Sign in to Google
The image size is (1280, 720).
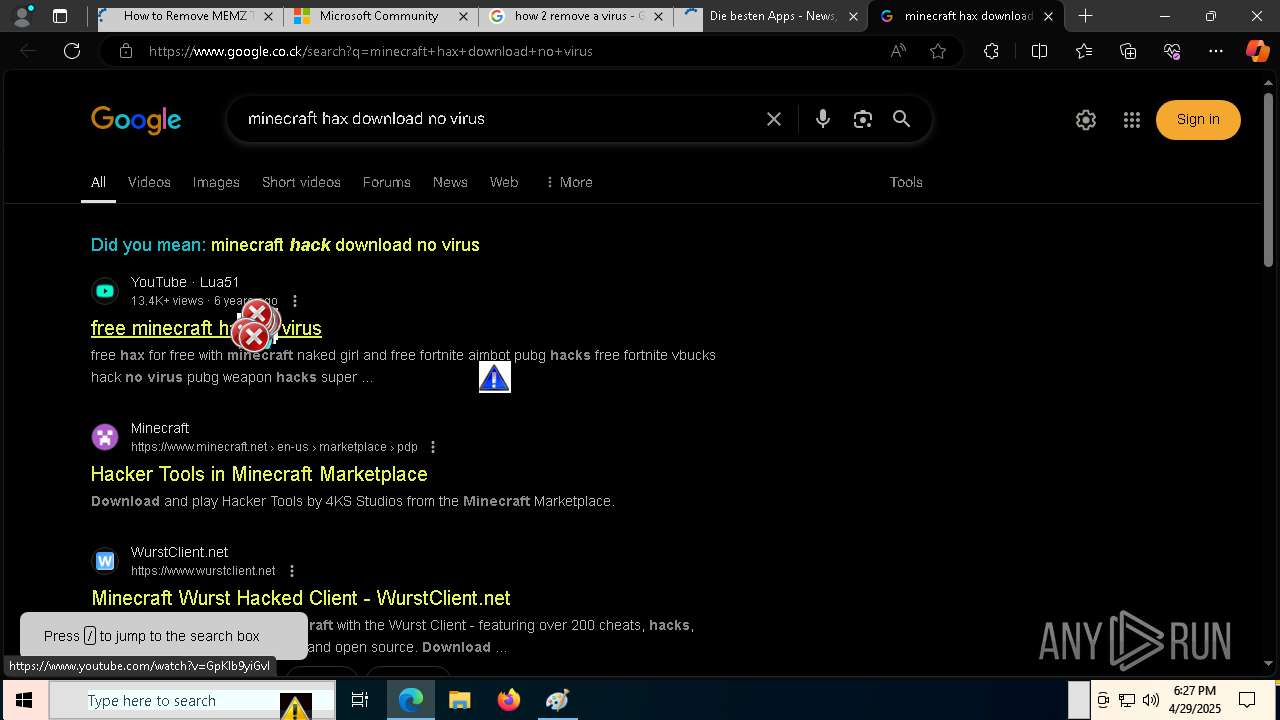point(1198,120)
